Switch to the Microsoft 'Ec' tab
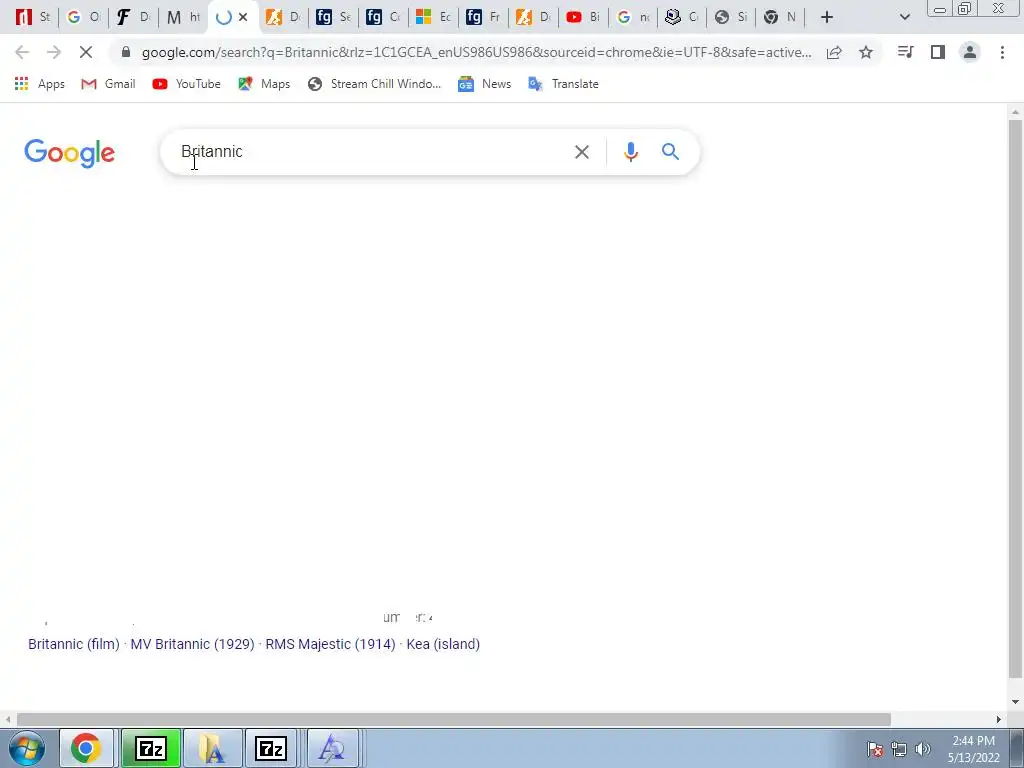Screen dimensions: 1024x768 coord(434,17)
